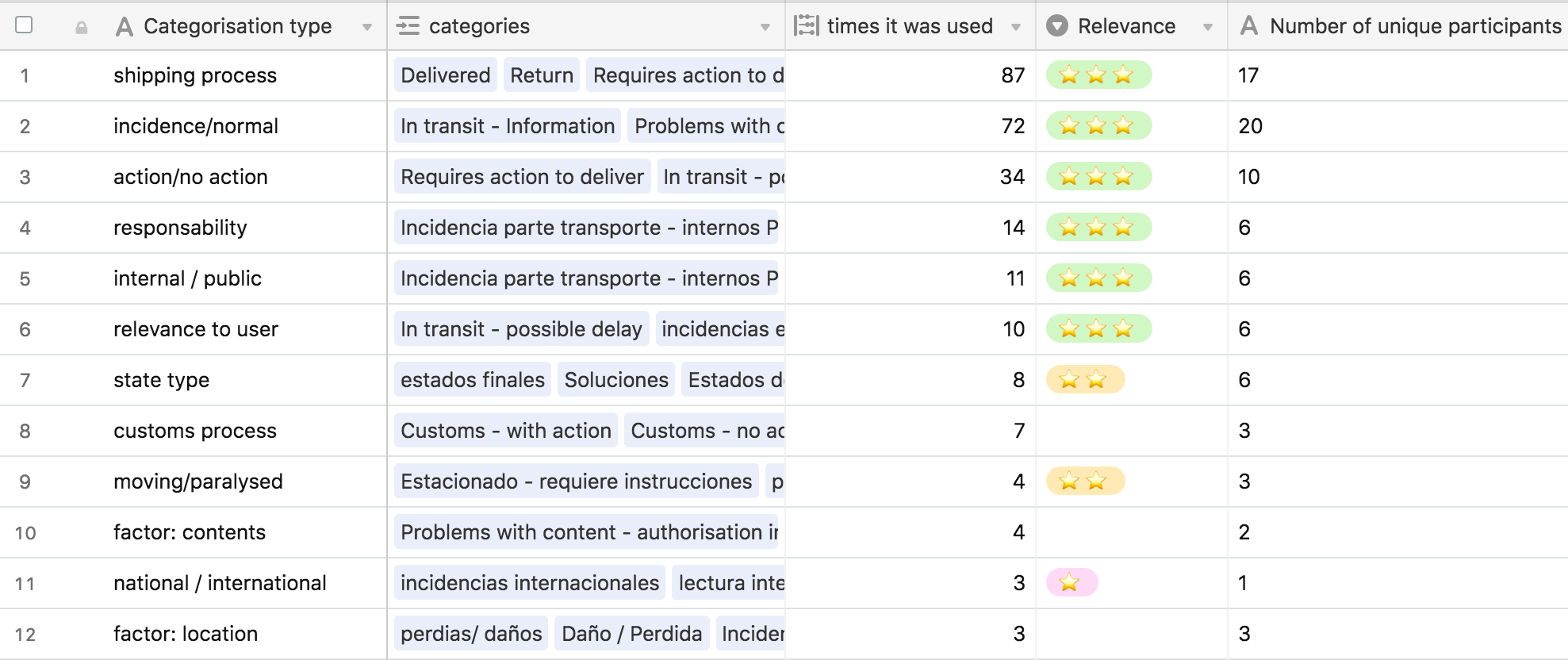
Task: Click the three-star relevance badge for shipping process
Action: tap(1098, 75)
